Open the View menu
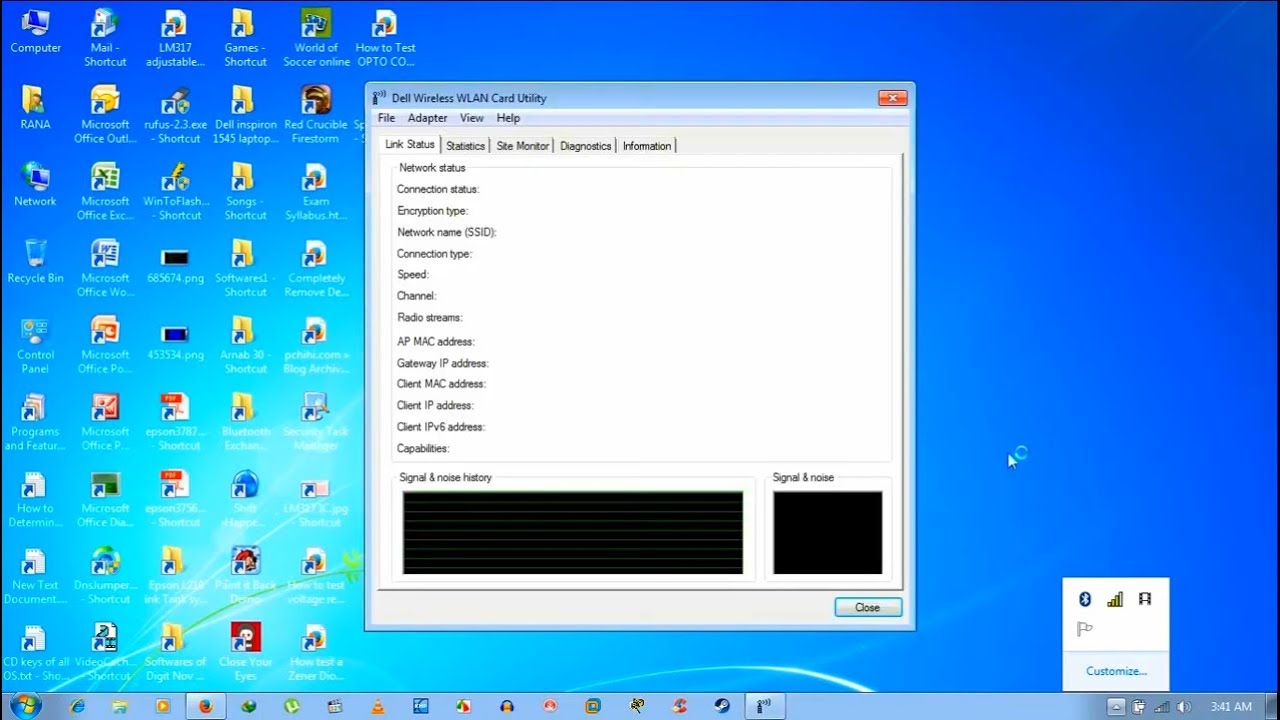Viewport: 1280px width, 720px height. (471, 118)
